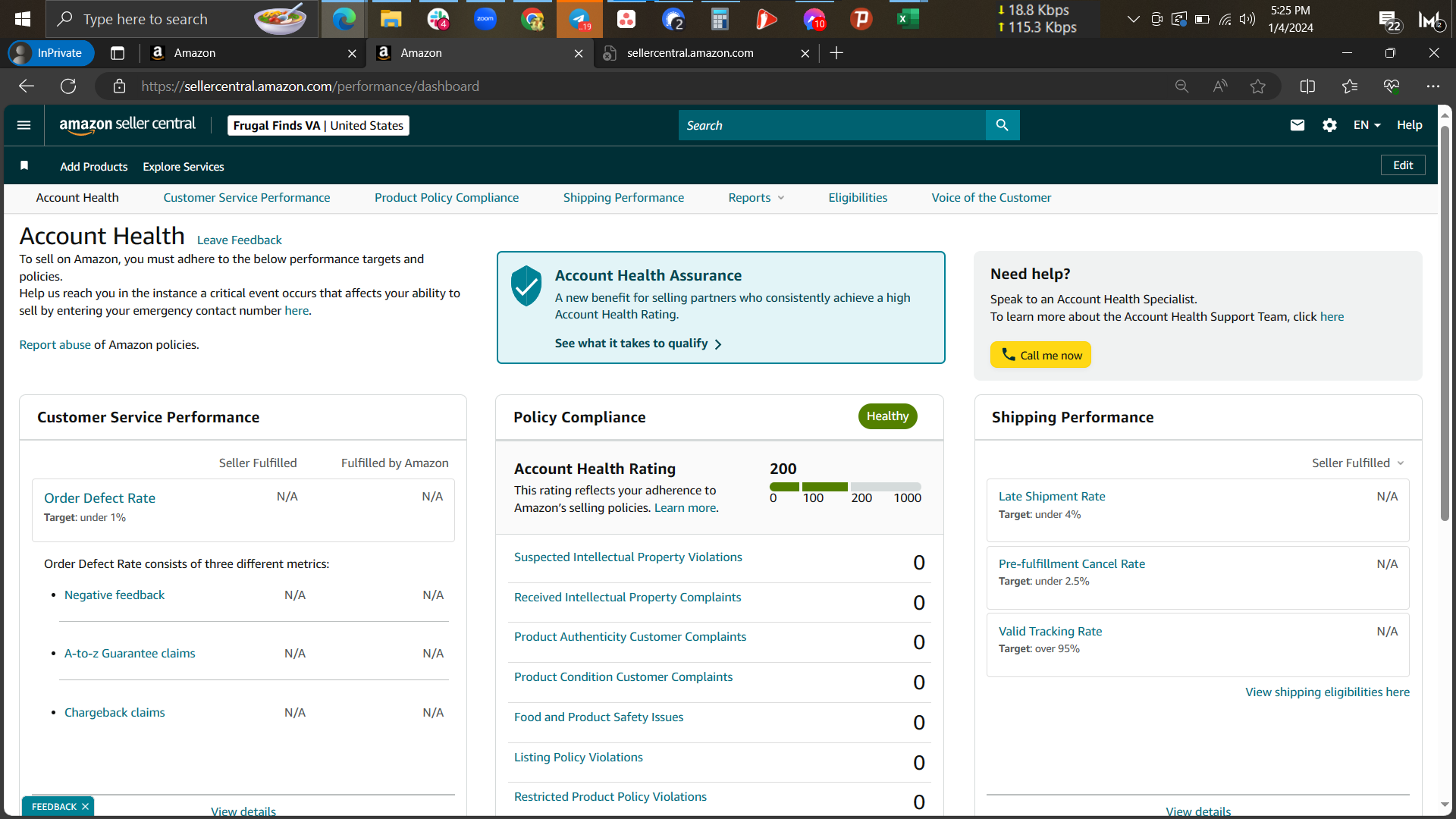This screenshot has width=1456, height=819.
Task: Open the Help link
Action: 1410,125
